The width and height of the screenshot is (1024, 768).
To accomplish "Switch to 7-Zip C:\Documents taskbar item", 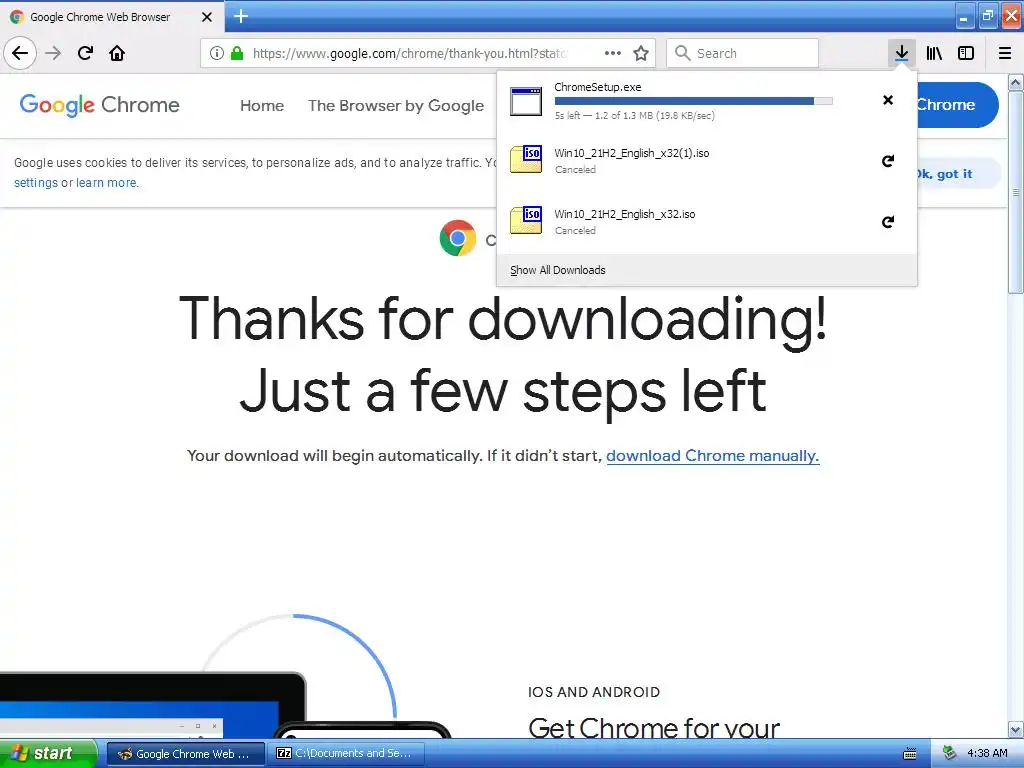I will pyautogui.click(x=347, y=754).
